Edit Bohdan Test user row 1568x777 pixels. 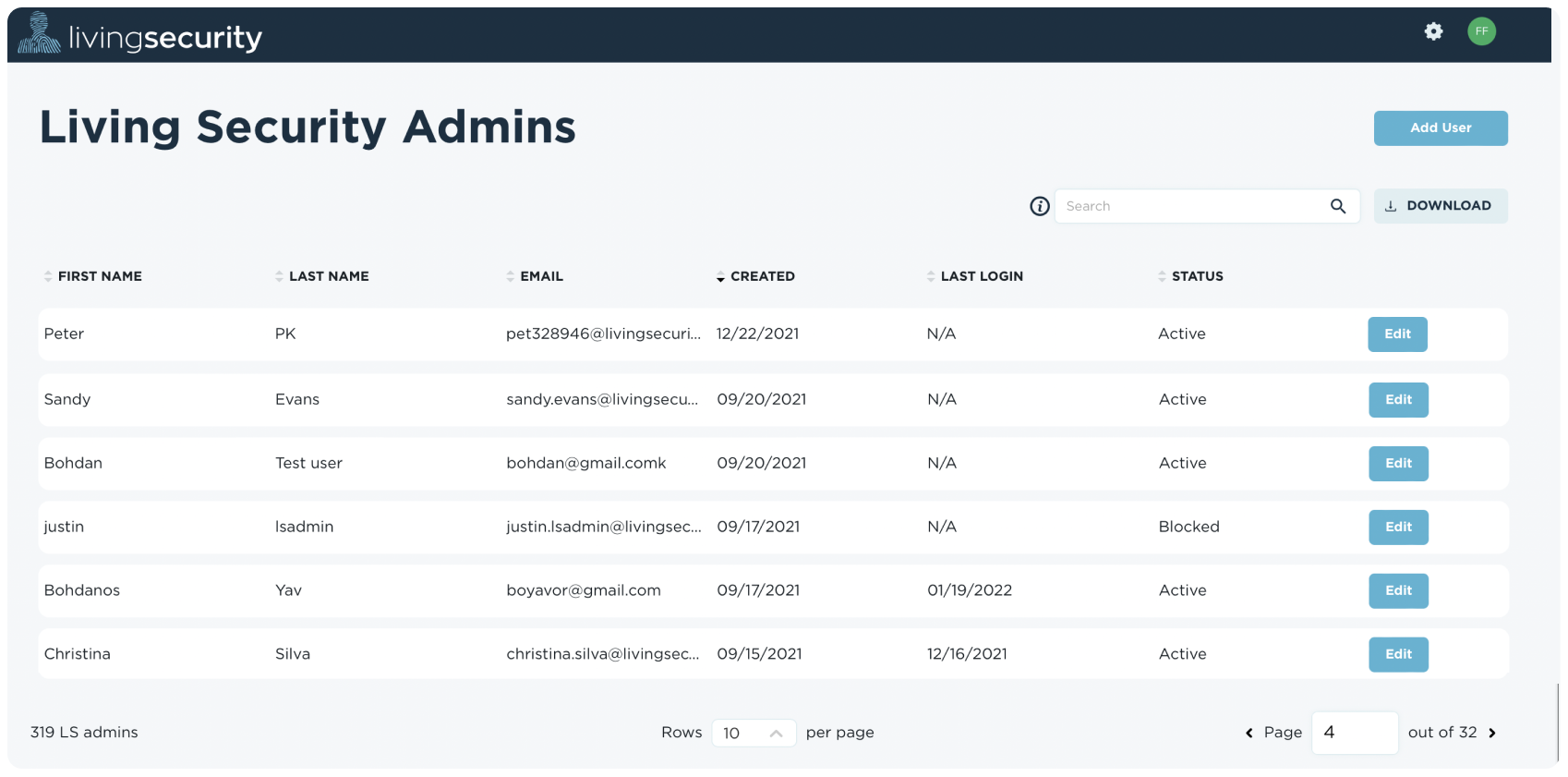click(x=1398, y=464)
